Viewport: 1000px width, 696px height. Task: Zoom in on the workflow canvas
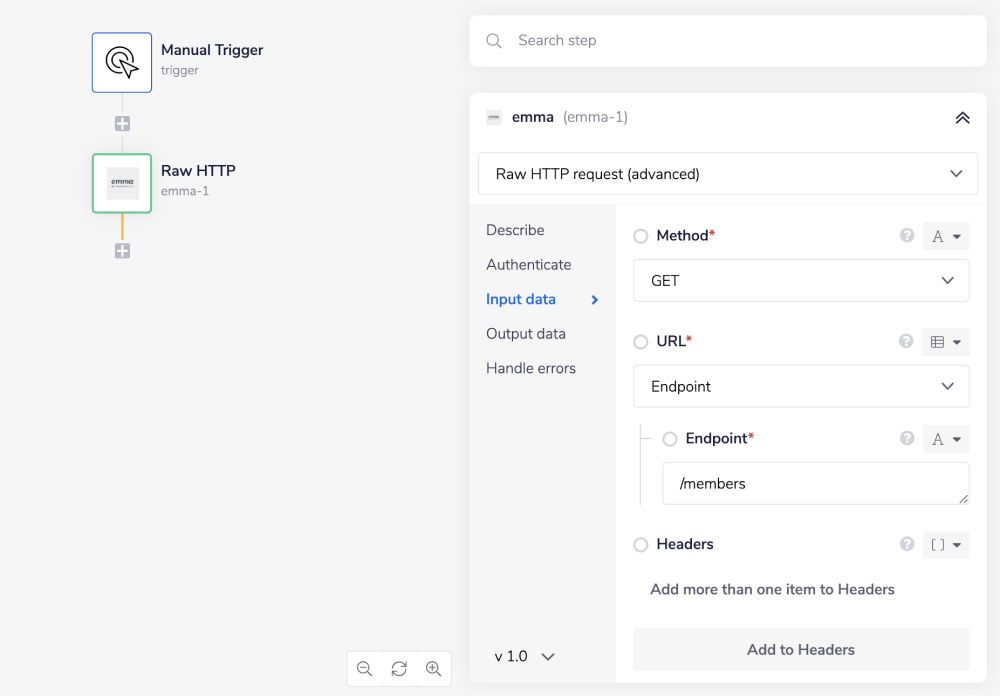[433, 669]
